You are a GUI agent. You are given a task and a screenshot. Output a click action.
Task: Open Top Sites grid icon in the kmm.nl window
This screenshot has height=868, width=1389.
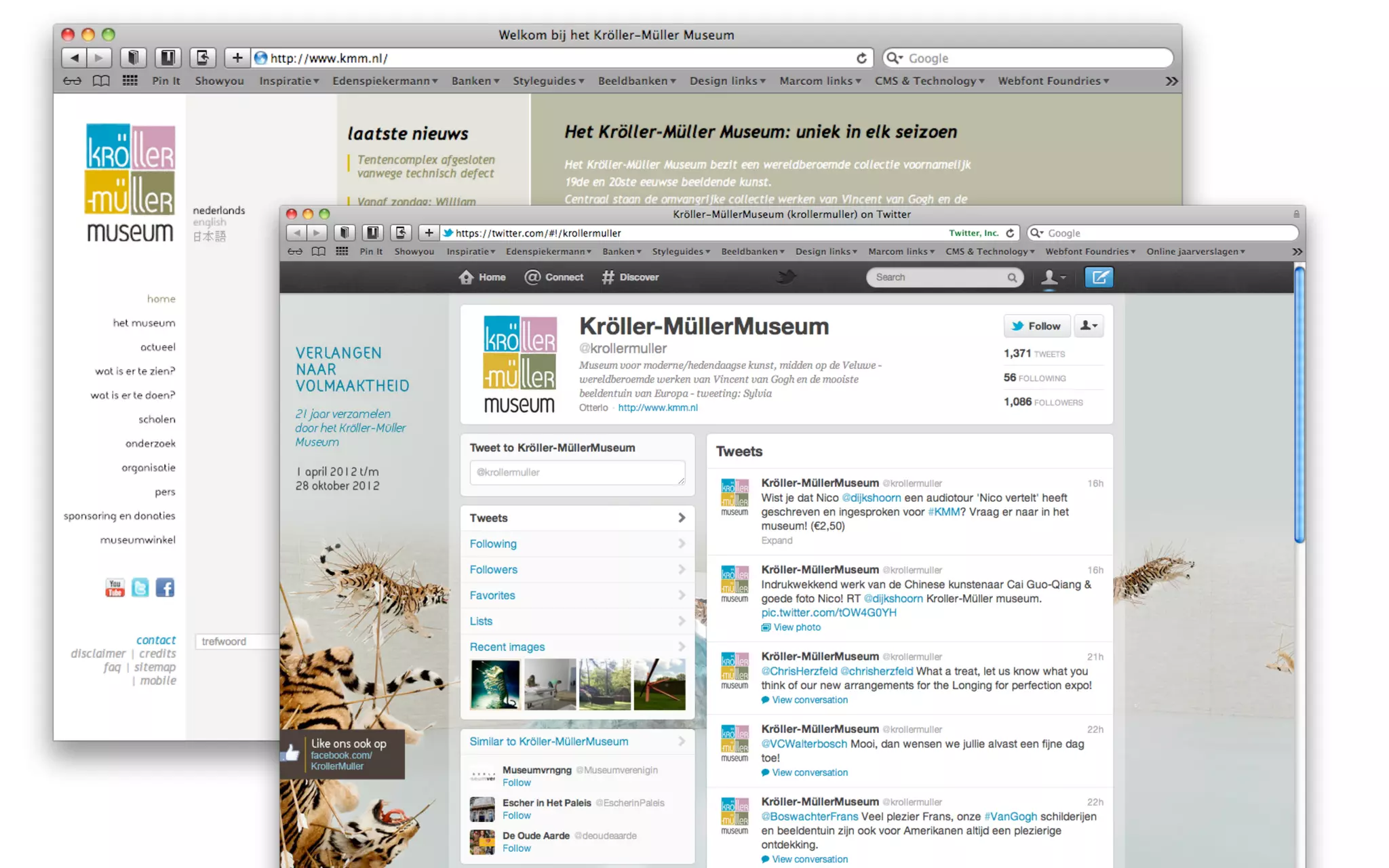tap(130, 81)
